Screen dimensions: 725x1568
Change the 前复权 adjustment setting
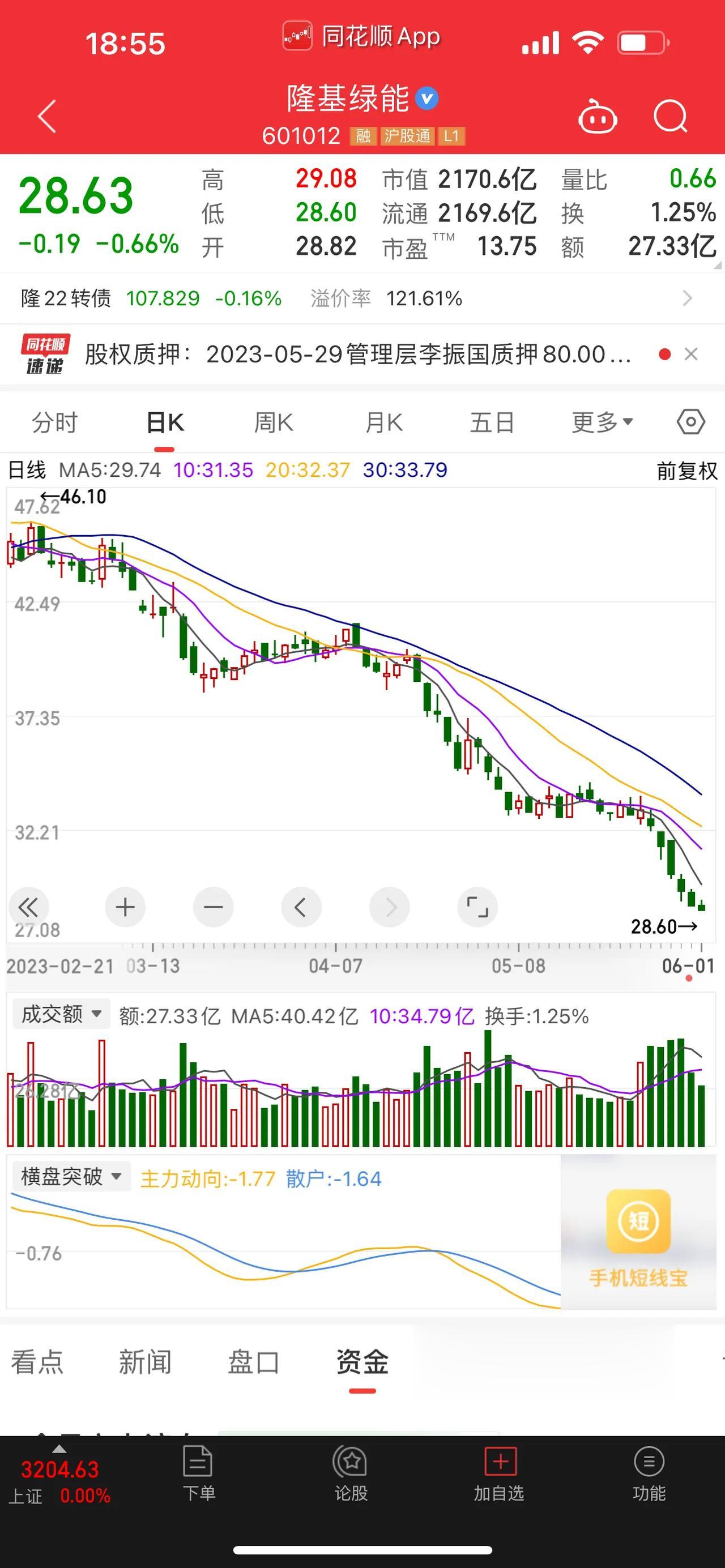(686, 471)
